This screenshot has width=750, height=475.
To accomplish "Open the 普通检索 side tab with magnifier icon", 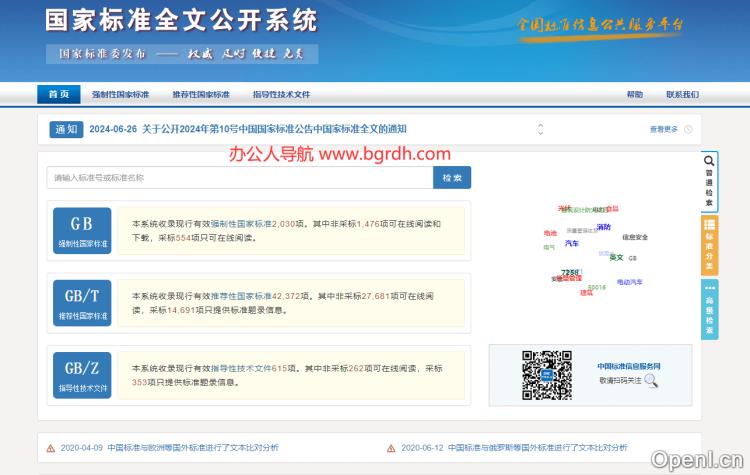I will pos(709,180).
